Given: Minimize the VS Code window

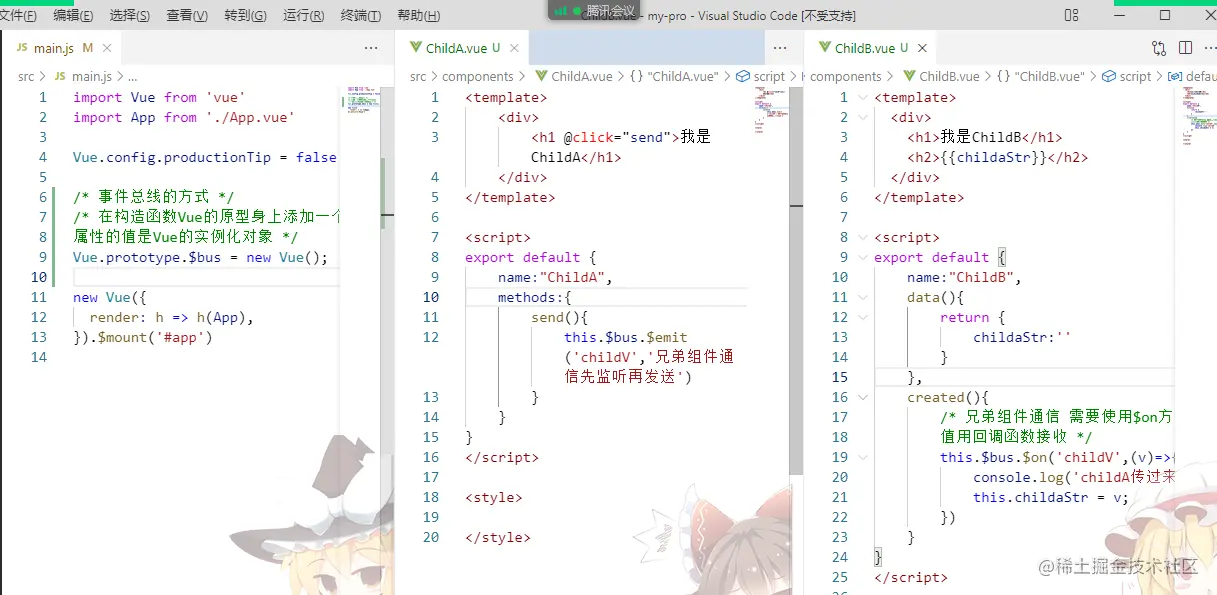Looking at the screenshot, I should pos(1121,15).
